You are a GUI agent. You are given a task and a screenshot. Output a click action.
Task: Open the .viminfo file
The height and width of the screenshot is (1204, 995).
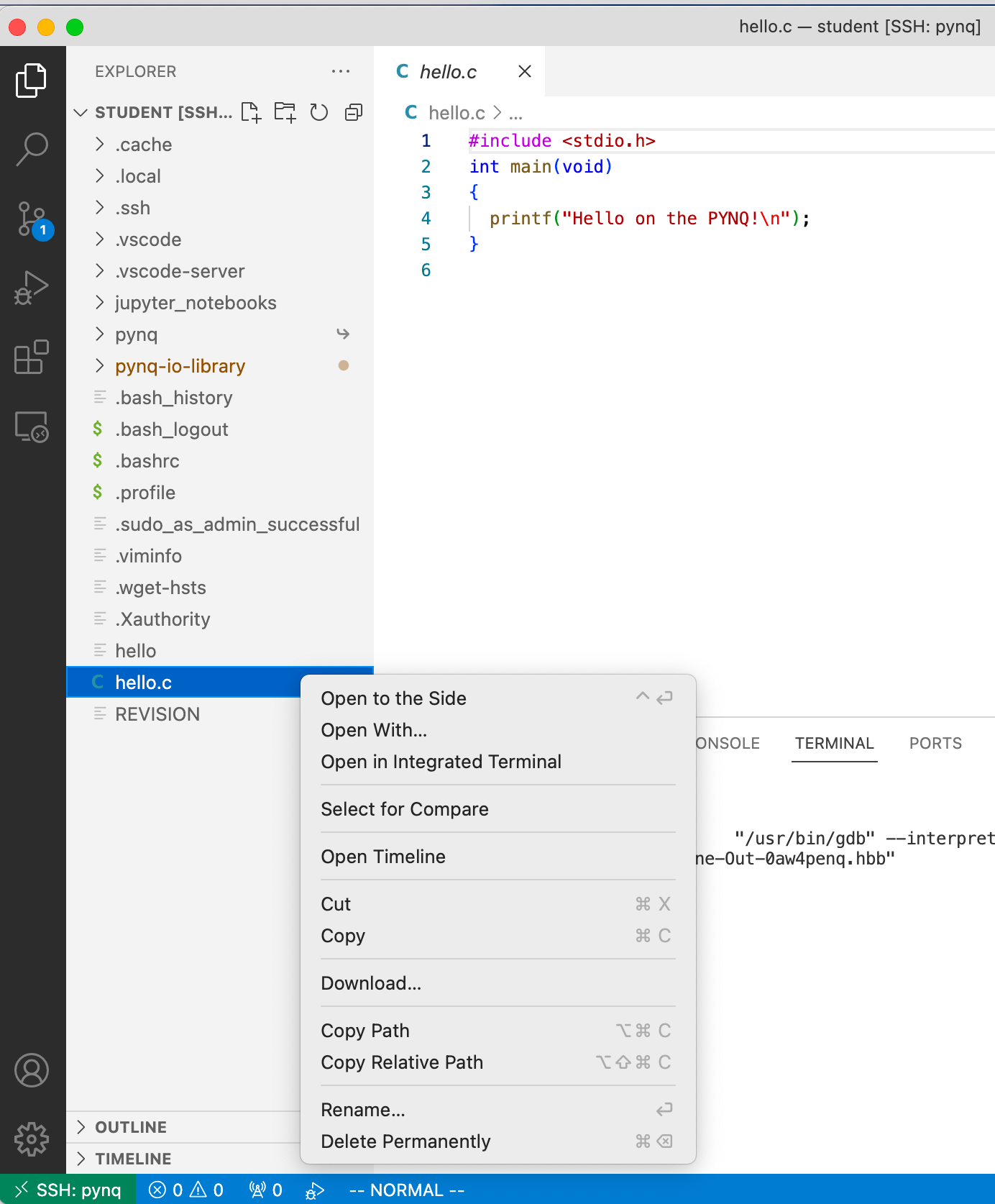pos(220,556)
